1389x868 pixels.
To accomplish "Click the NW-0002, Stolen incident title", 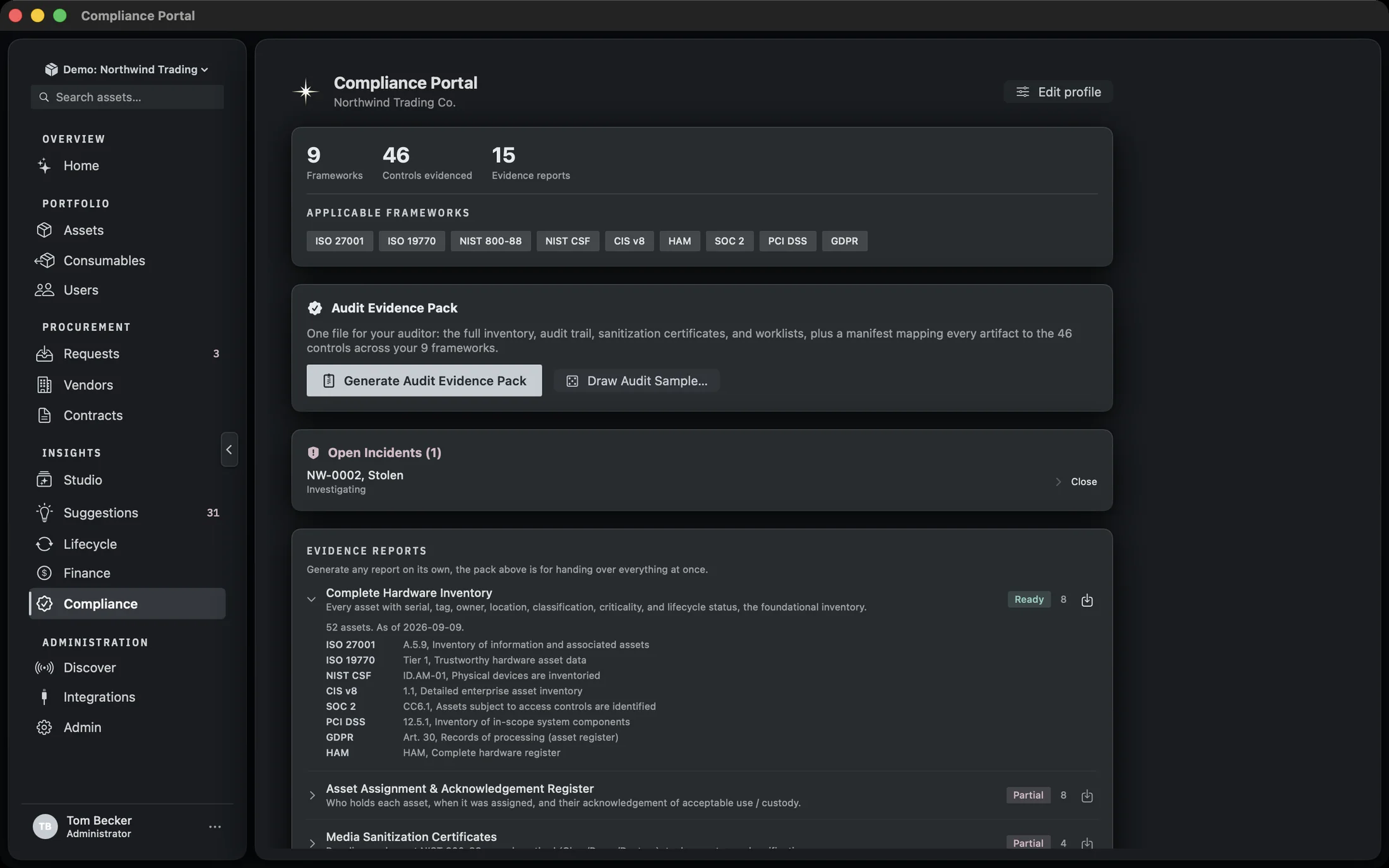I will tap(355, 475).
